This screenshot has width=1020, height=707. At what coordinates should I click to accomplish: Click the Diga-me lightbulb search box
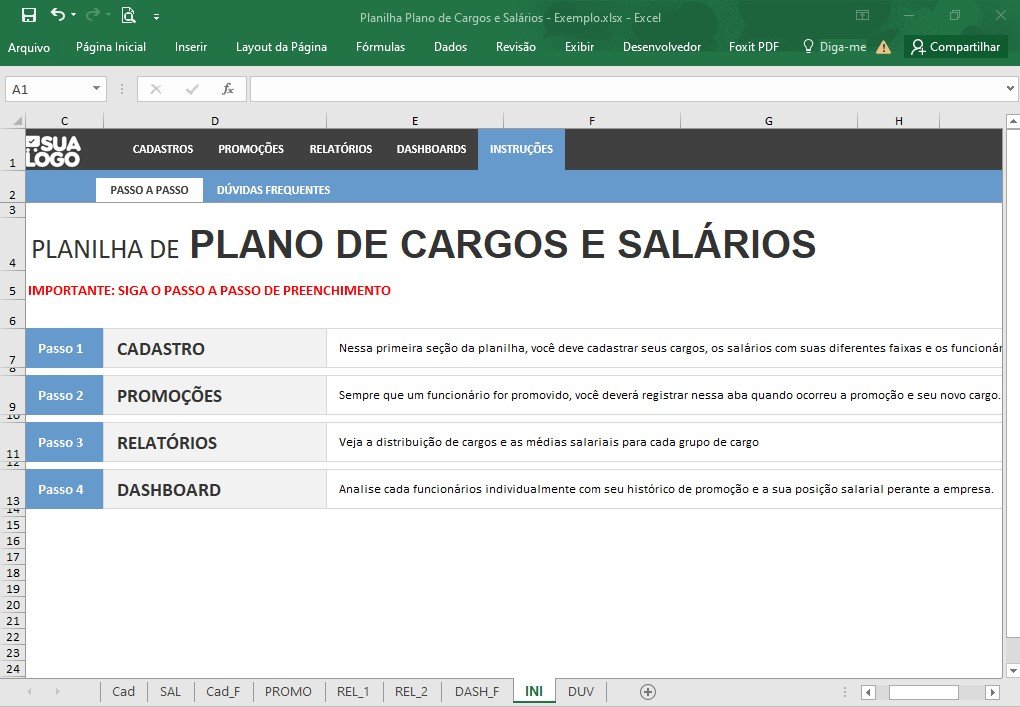coord(835,47)
